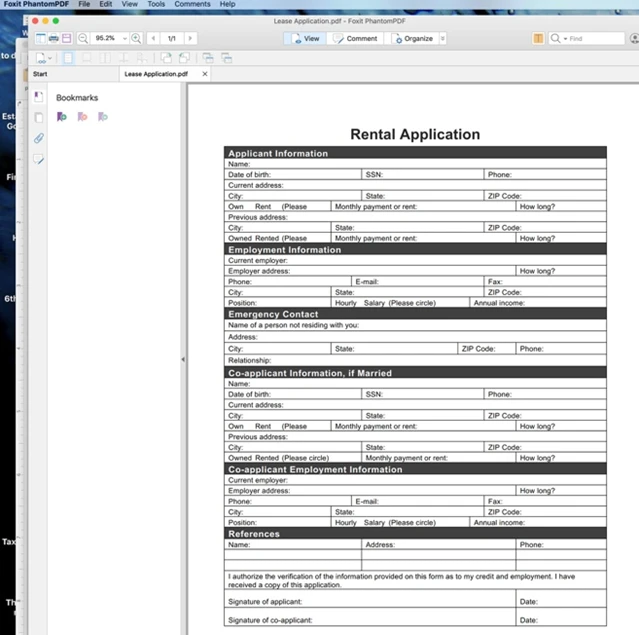
Task: Switch to the View tab
Action: [x=305, y=38]
